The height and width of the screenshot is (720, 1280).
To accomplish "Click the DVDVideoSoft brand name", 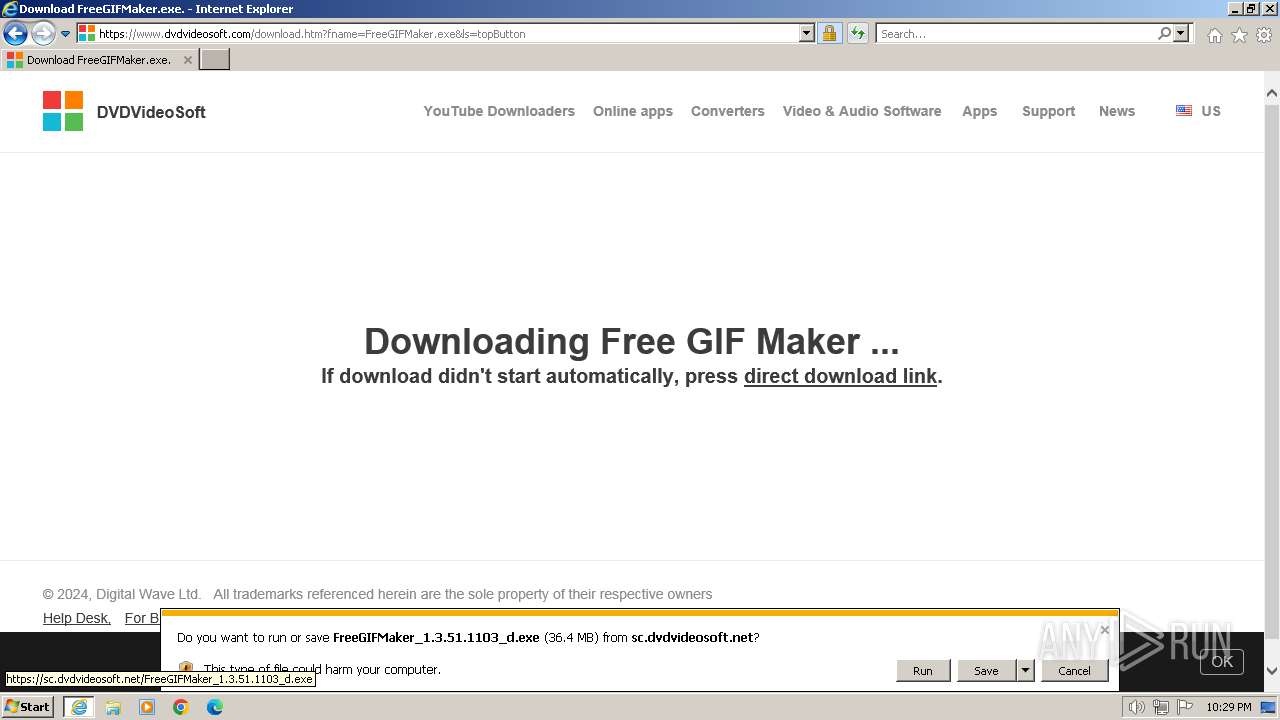I will point(151,112).
